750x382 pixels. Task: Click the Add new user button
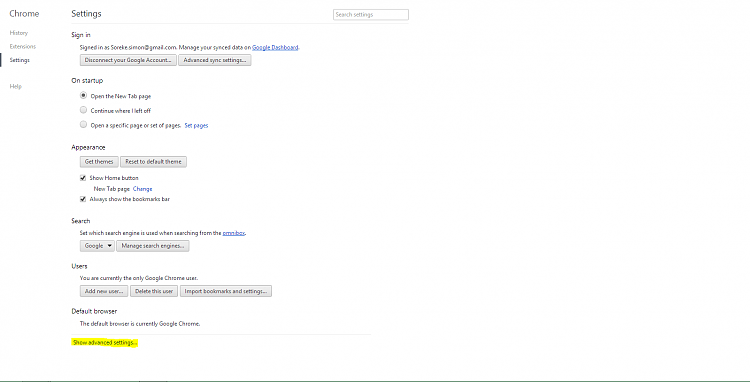[104, 291]
